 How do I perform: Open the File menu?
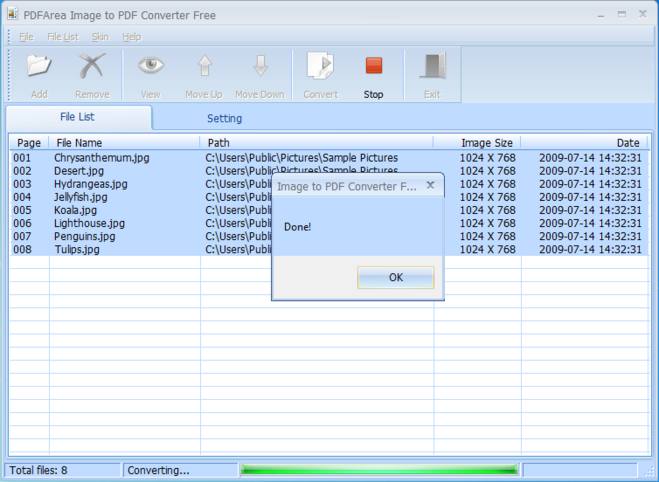[26, 37]
